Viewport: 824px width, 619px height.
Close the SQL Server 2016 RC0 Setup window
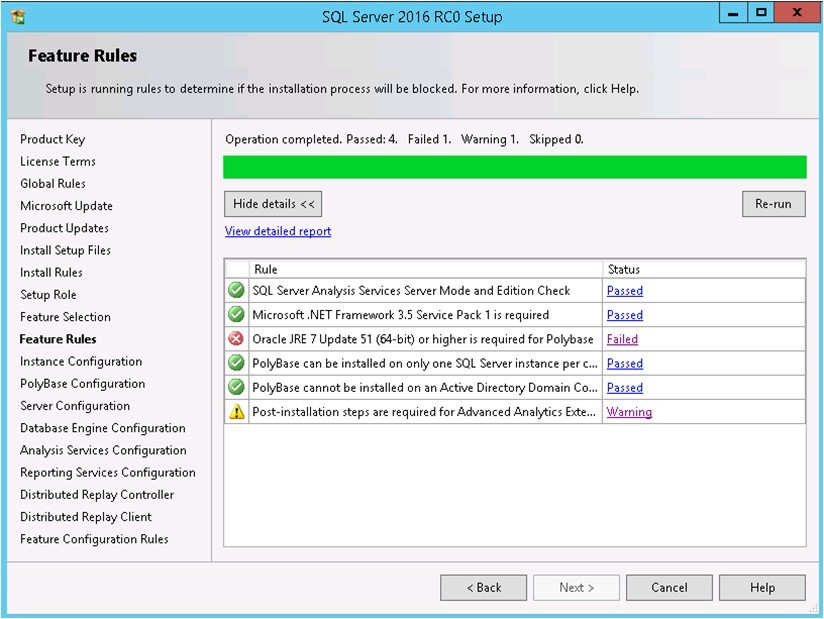(797, 13)
